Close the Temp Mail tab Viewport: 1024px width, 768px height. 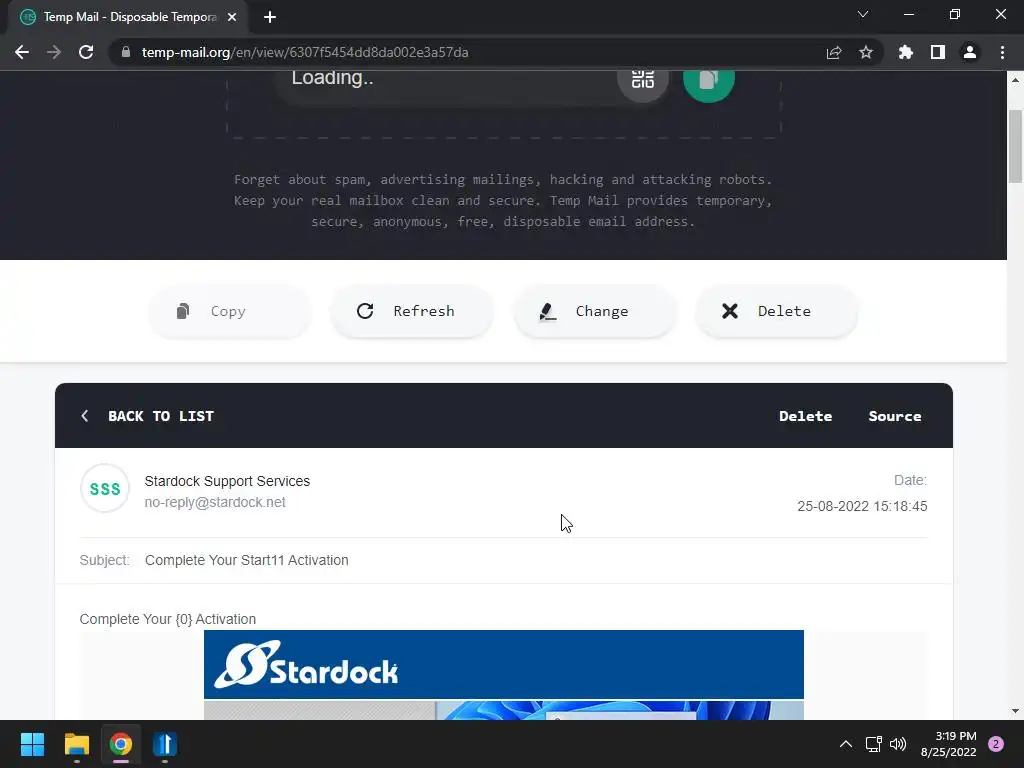point(232,17)
